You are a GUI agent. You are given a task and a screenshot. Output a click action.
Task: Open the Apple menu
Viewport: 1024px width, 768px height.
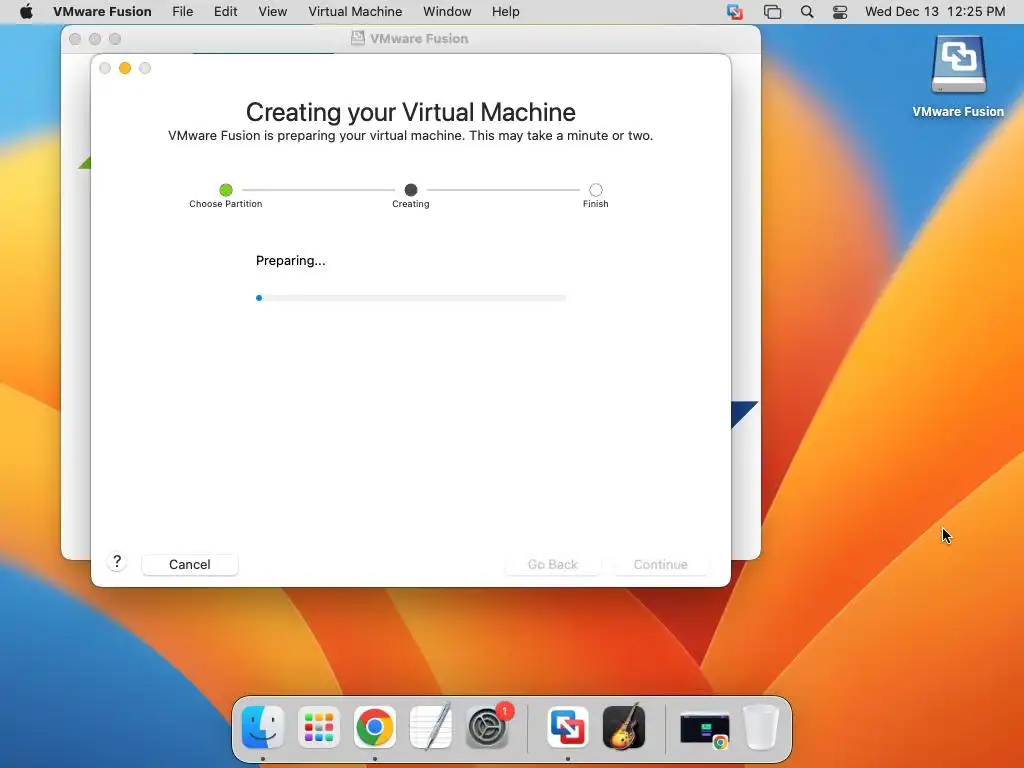click(26, 12)
